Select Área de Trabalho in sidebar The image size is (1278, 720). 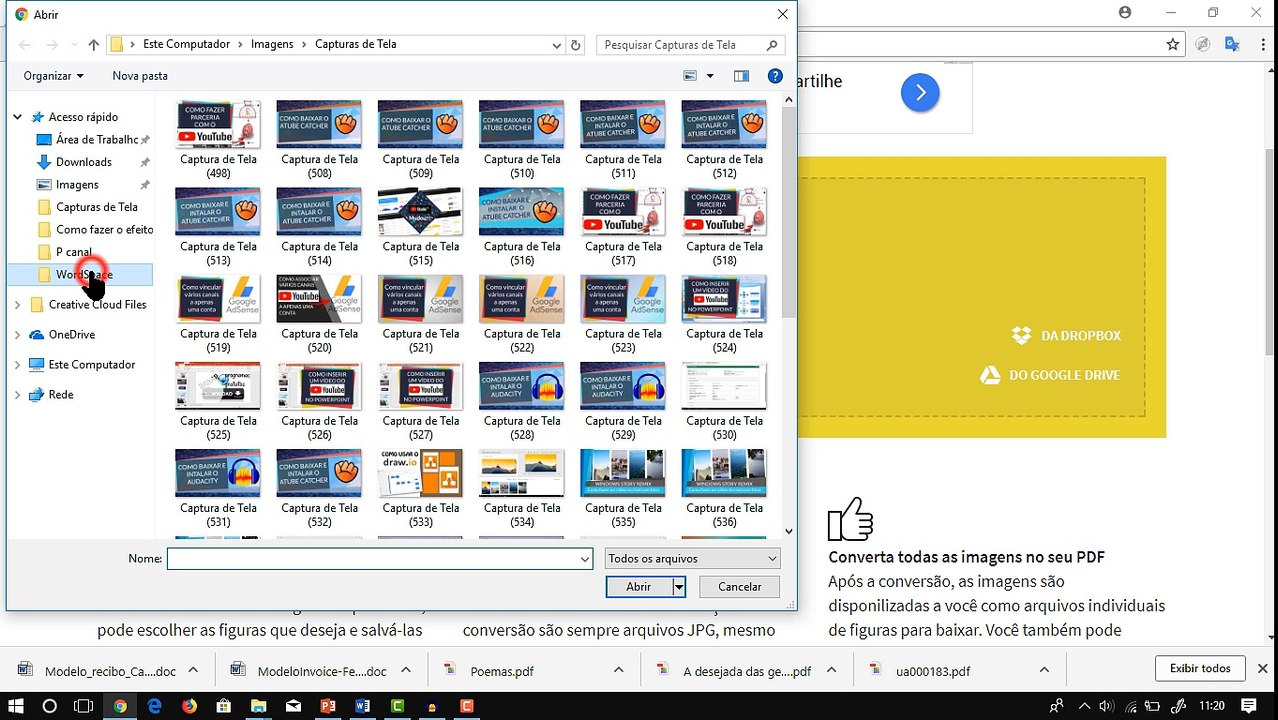pos(96,140)
